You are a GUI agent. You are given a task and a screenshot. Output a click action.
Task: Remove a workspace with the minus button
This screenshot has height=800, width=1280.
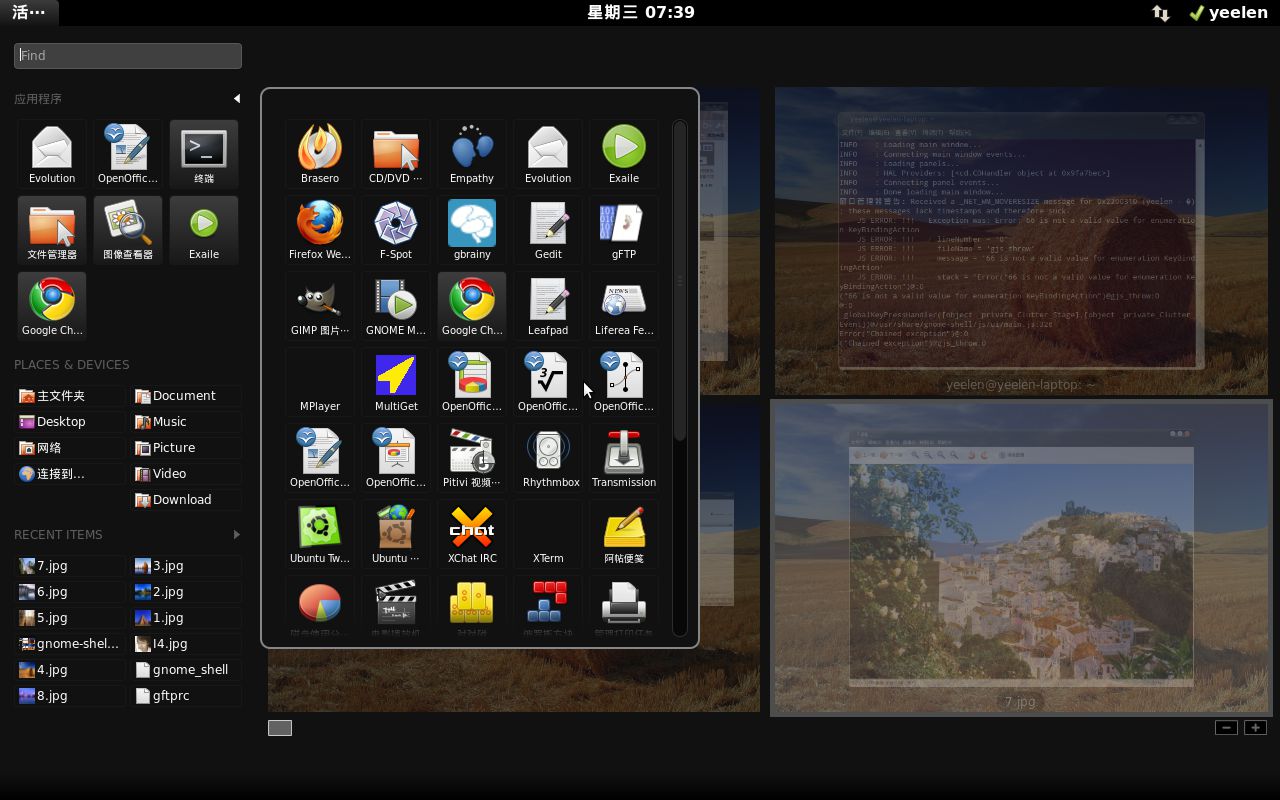[x=1226, y=727]
